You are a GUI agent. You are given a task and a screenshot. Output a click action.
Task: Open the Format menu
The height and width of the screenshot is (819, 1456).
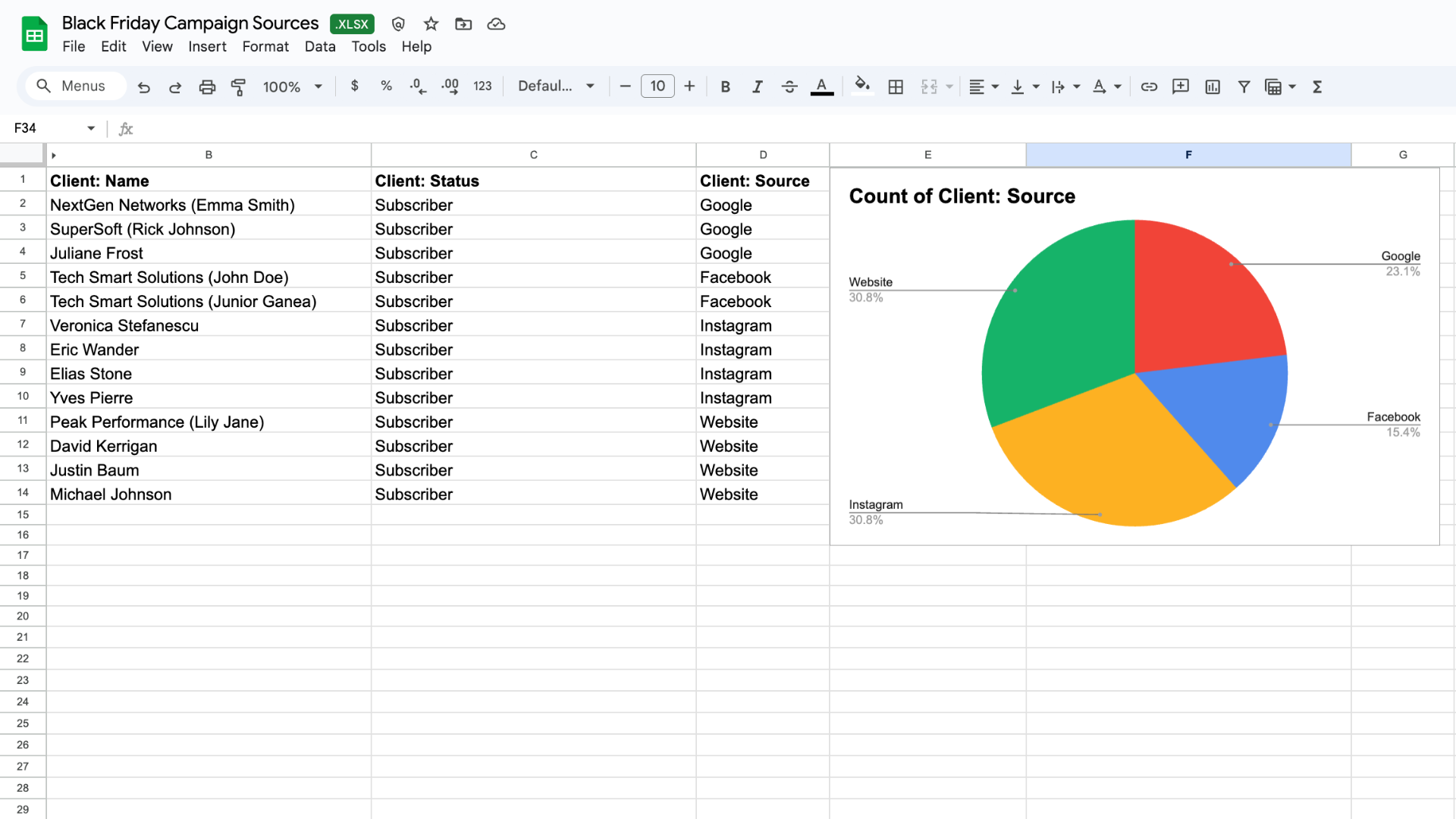click(265, 46)
